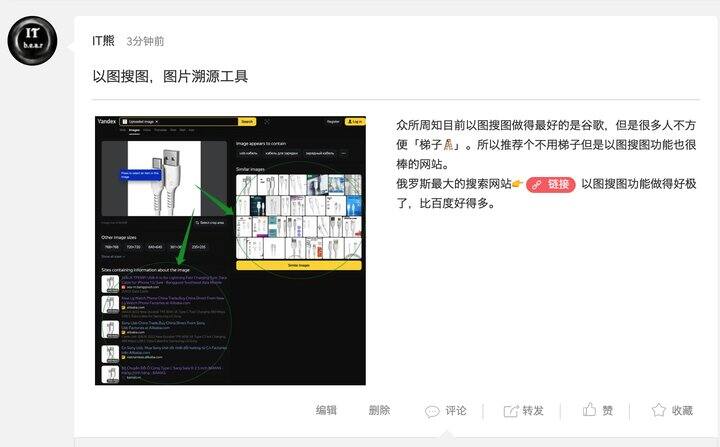Click 赞 to like the post

608,410
